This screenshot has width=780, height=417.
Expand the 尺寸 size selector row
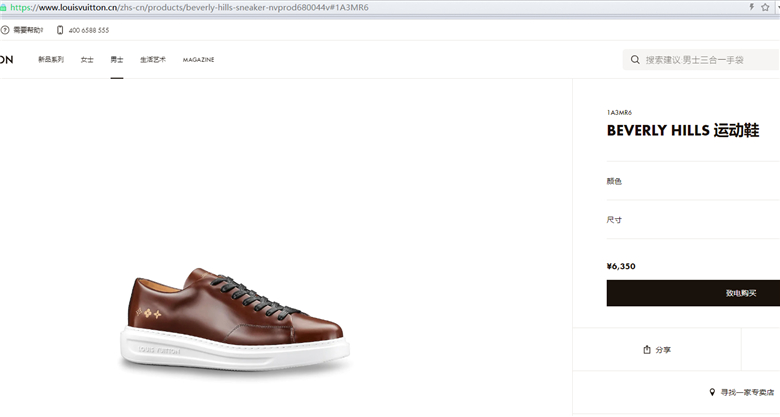tap(693, 219)
